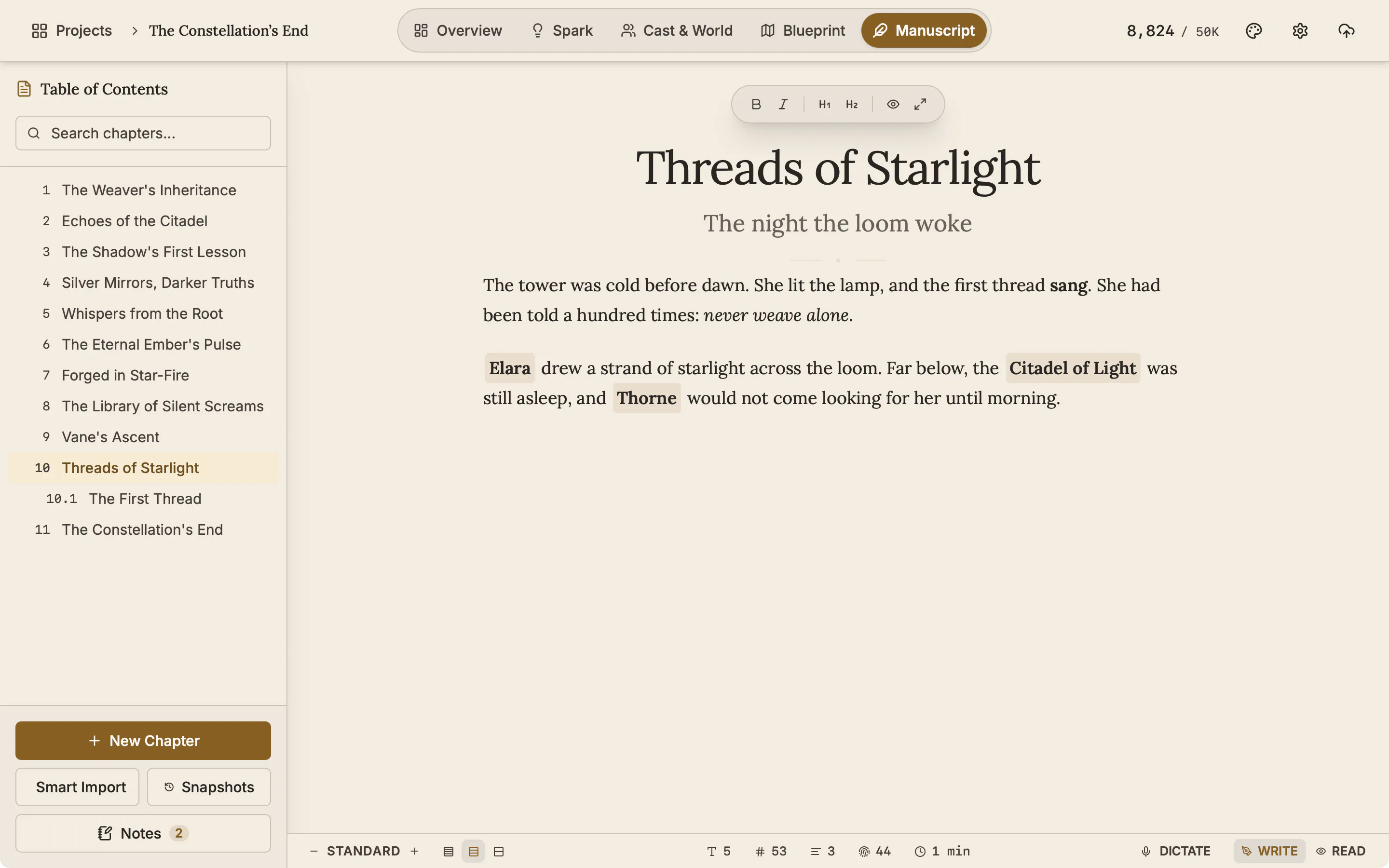Toggle bold formatting in editor toolbar
The width and height of the screenshot is (1389, 868).
coord(756,104)
